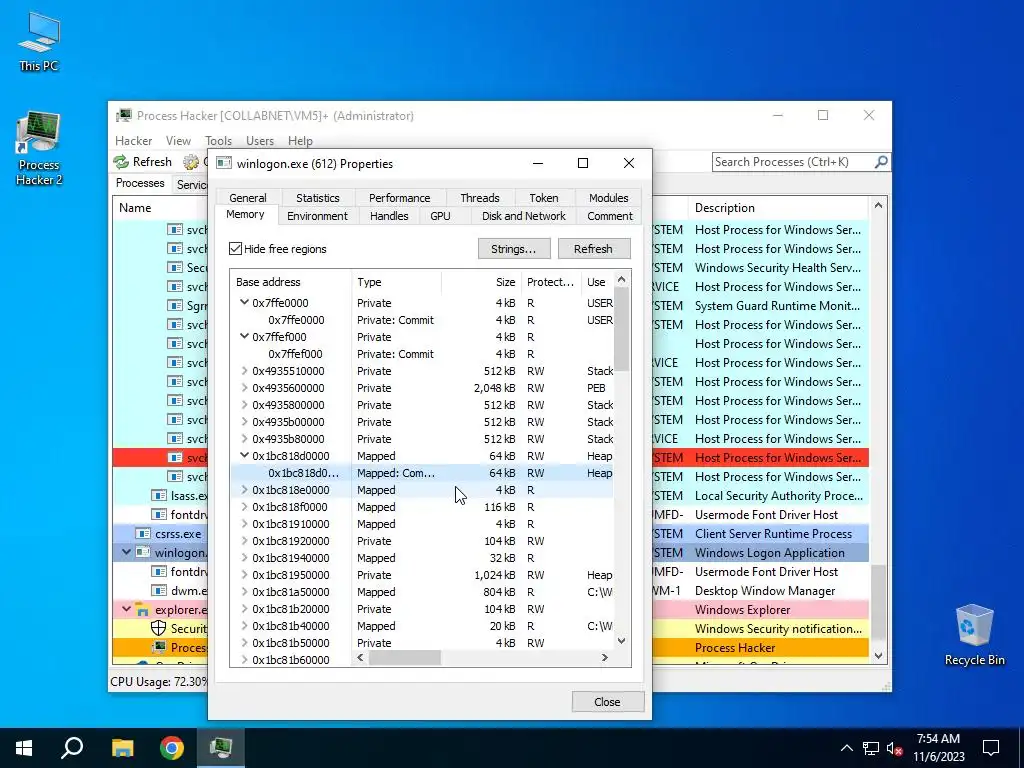Select the winlogon.exe process icon in list

(142, 552)
